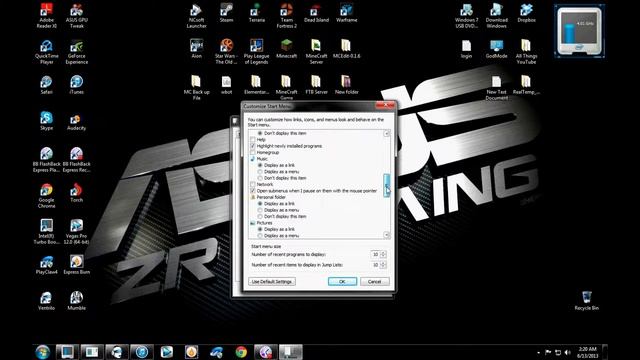
Task: Uncheck Highlight newly installed programs
Action: (x=253, y=146)
